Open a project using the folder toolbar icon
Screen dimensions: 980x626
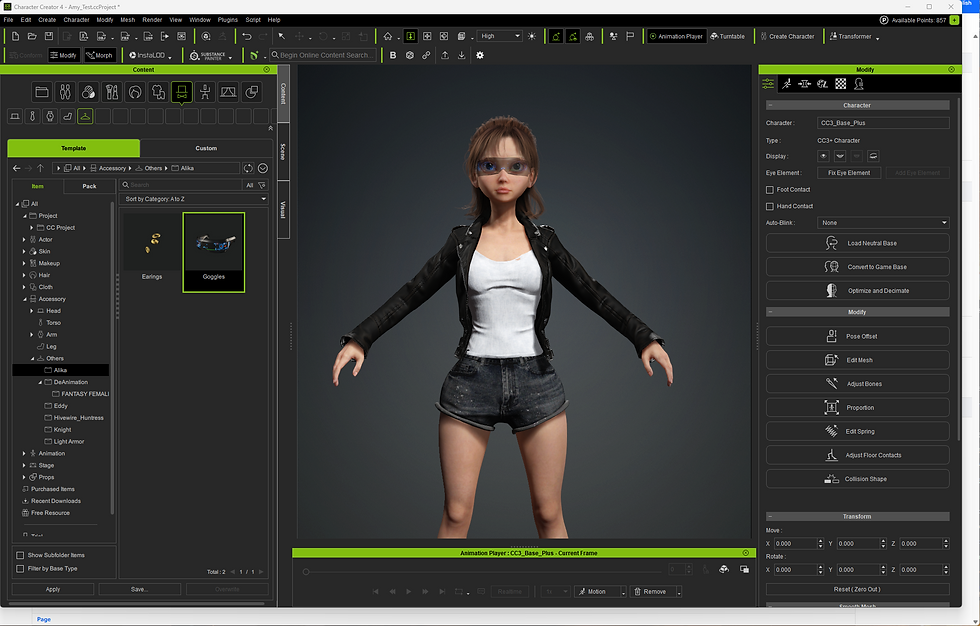tap(32, 36)
